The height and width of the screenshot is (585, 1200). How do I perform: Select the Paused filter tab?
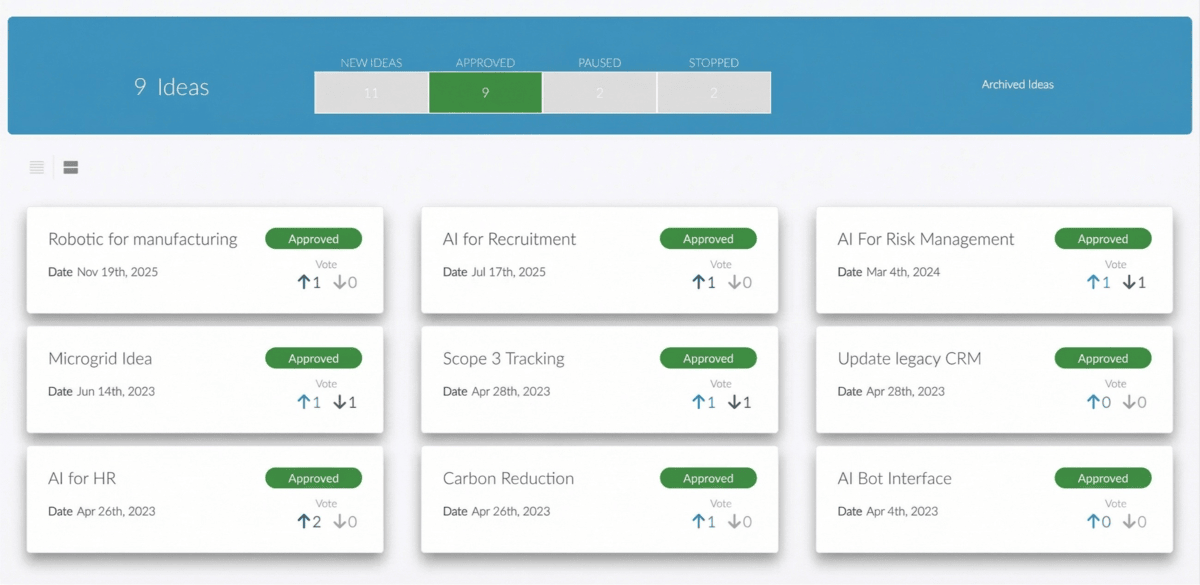pos(599,91)
